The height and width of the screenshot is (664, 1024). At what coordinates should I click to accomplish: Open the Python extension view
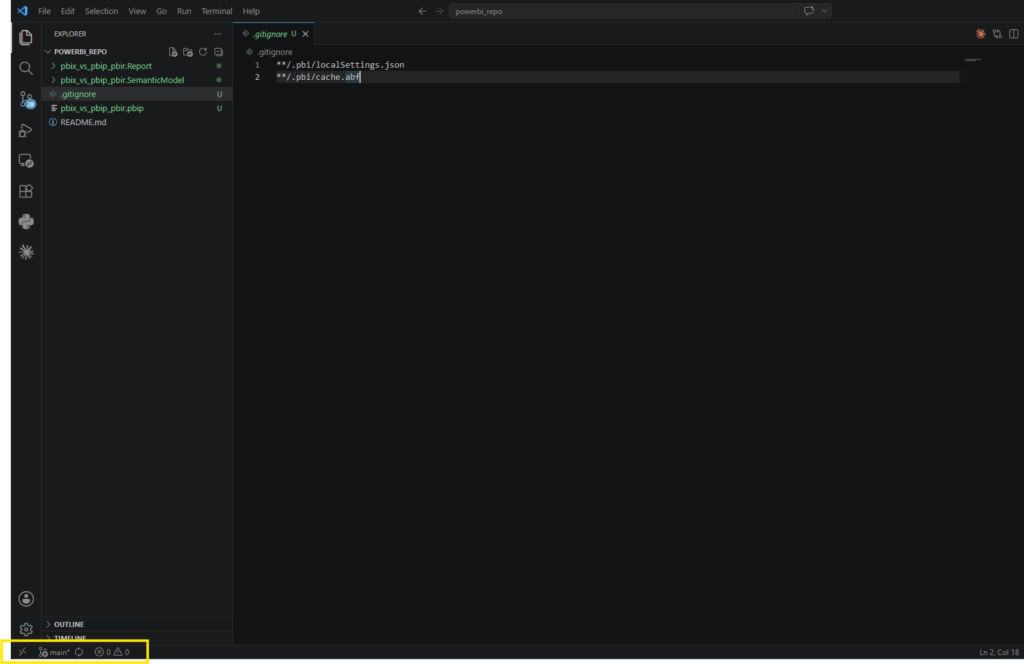pos(25,221)
